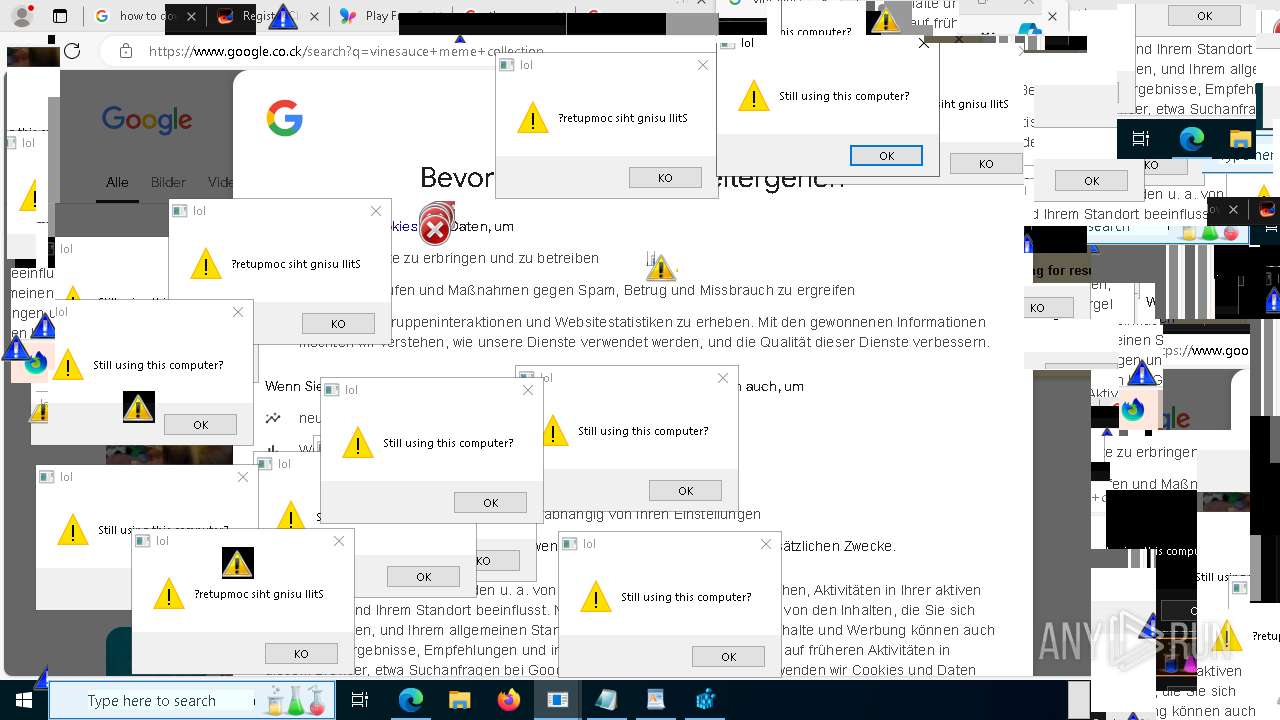Open File Explorer from the bottom taskbar
Viewport: 1280px width, 720px height.
(x=459, y=701)
